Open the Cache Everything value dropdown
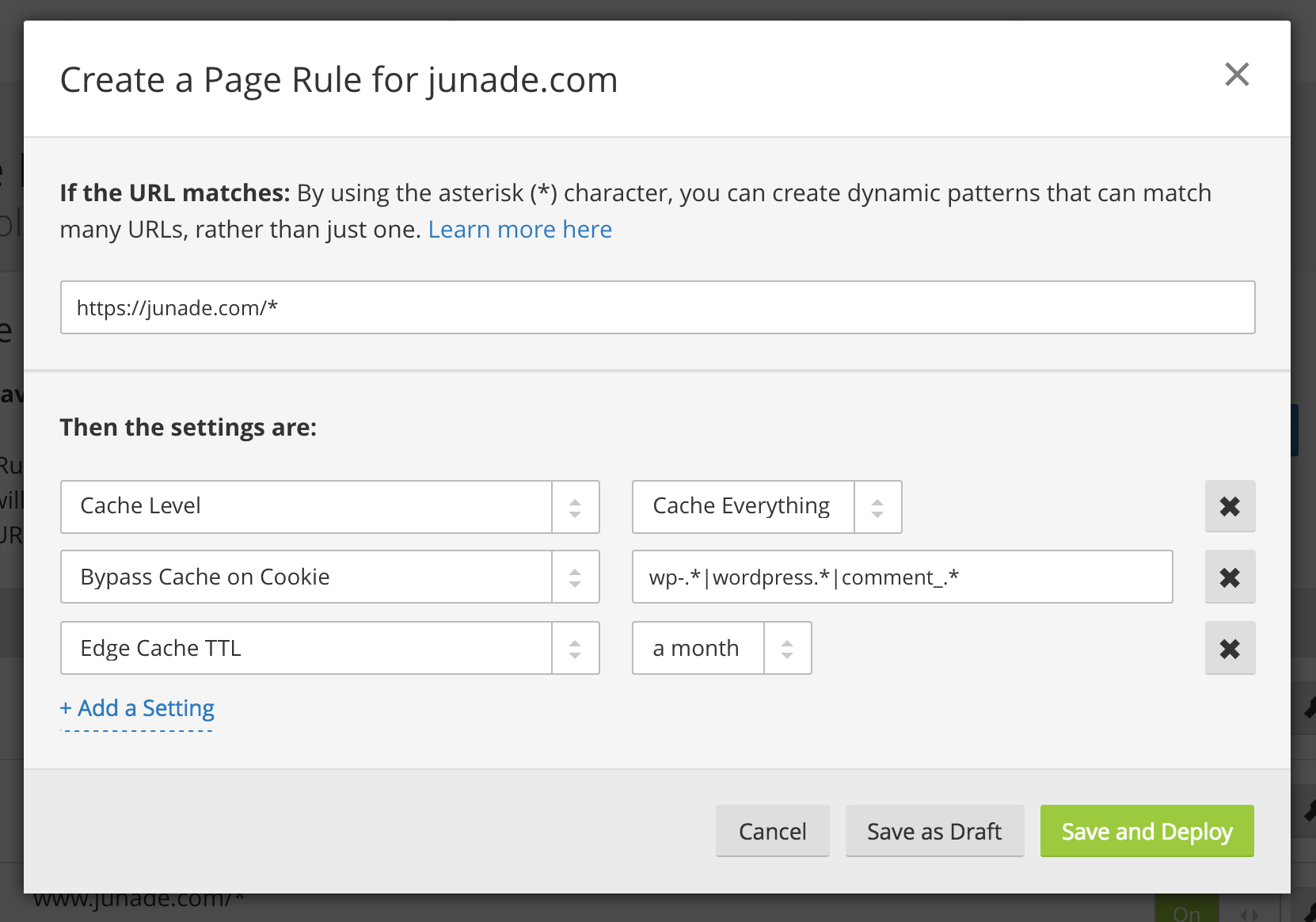Screen dimensions: 1316x922 tap(742, 506)
